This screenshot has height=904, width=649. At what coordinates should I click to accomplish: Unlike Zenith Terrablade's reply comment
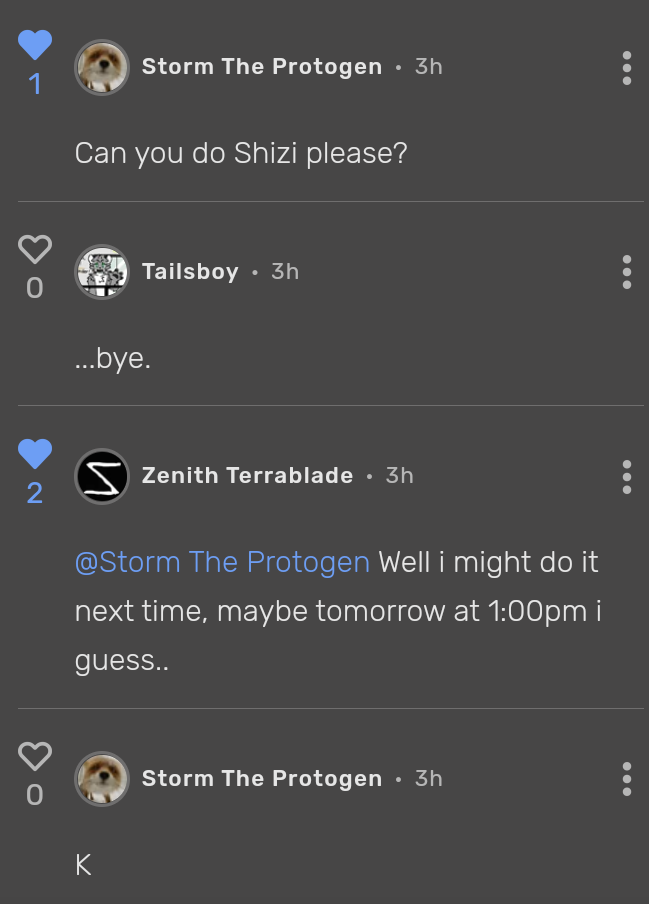pos(35,454)
